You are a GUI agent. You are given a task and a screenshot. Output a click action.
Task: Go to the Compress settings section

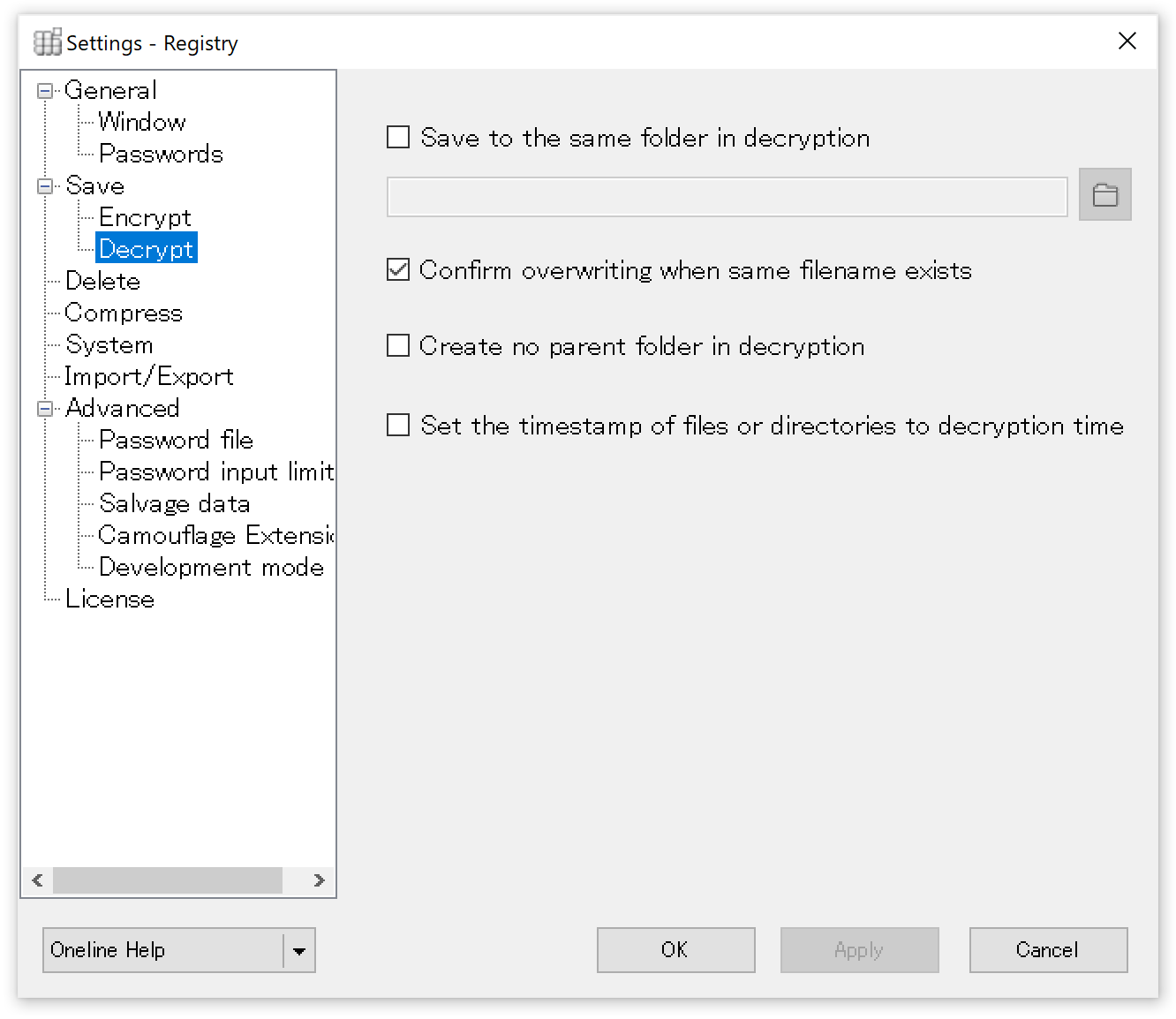(x=124, y=313)
